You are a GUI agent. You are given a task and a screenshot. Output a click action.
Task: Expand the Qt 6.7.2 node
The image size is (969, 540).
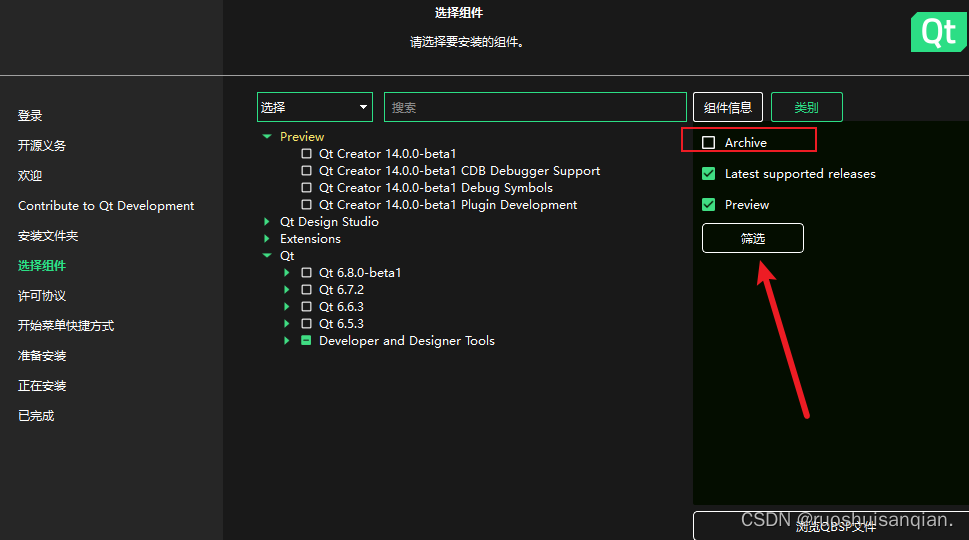coord(287,289)
